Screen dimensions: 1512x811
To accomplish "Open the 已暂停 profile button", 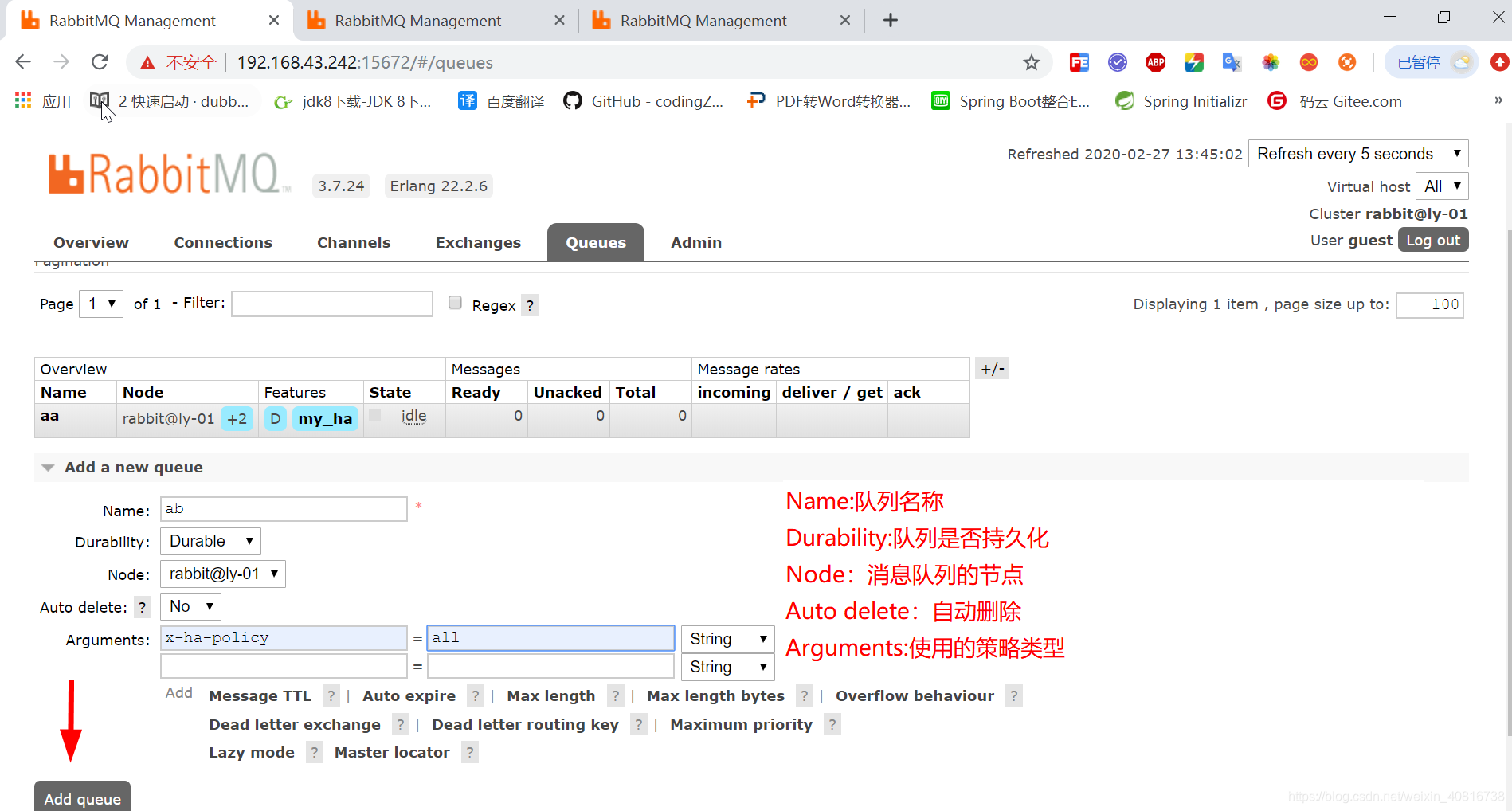I will click(x=1432, y=62).
